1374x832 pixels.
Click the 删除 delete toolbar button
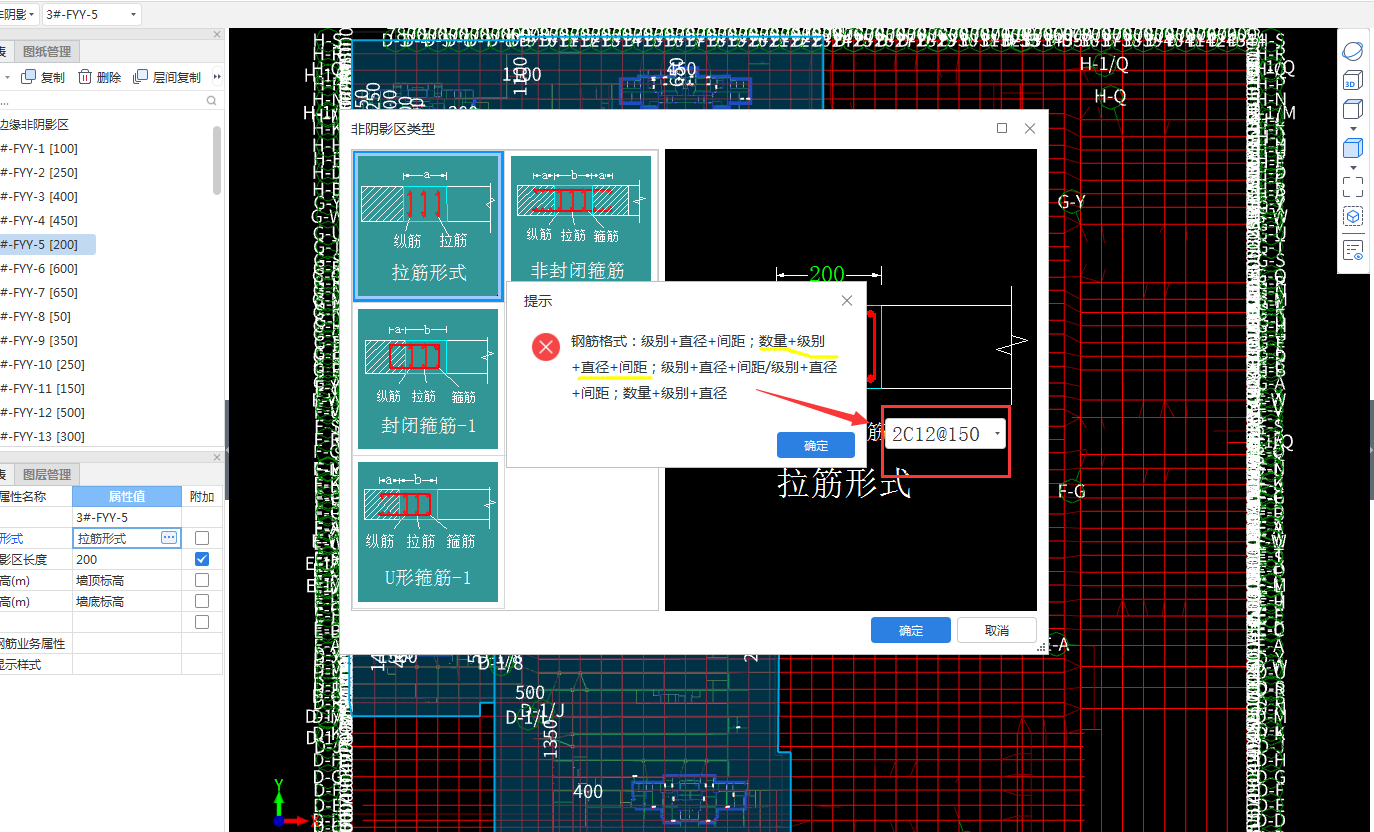coord(100,77)
